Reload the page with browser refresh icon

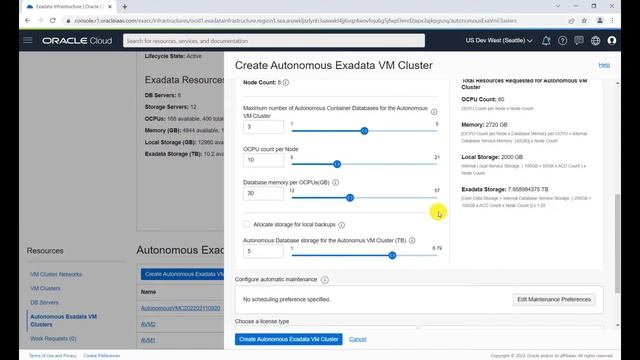click(x=53, y=20)
